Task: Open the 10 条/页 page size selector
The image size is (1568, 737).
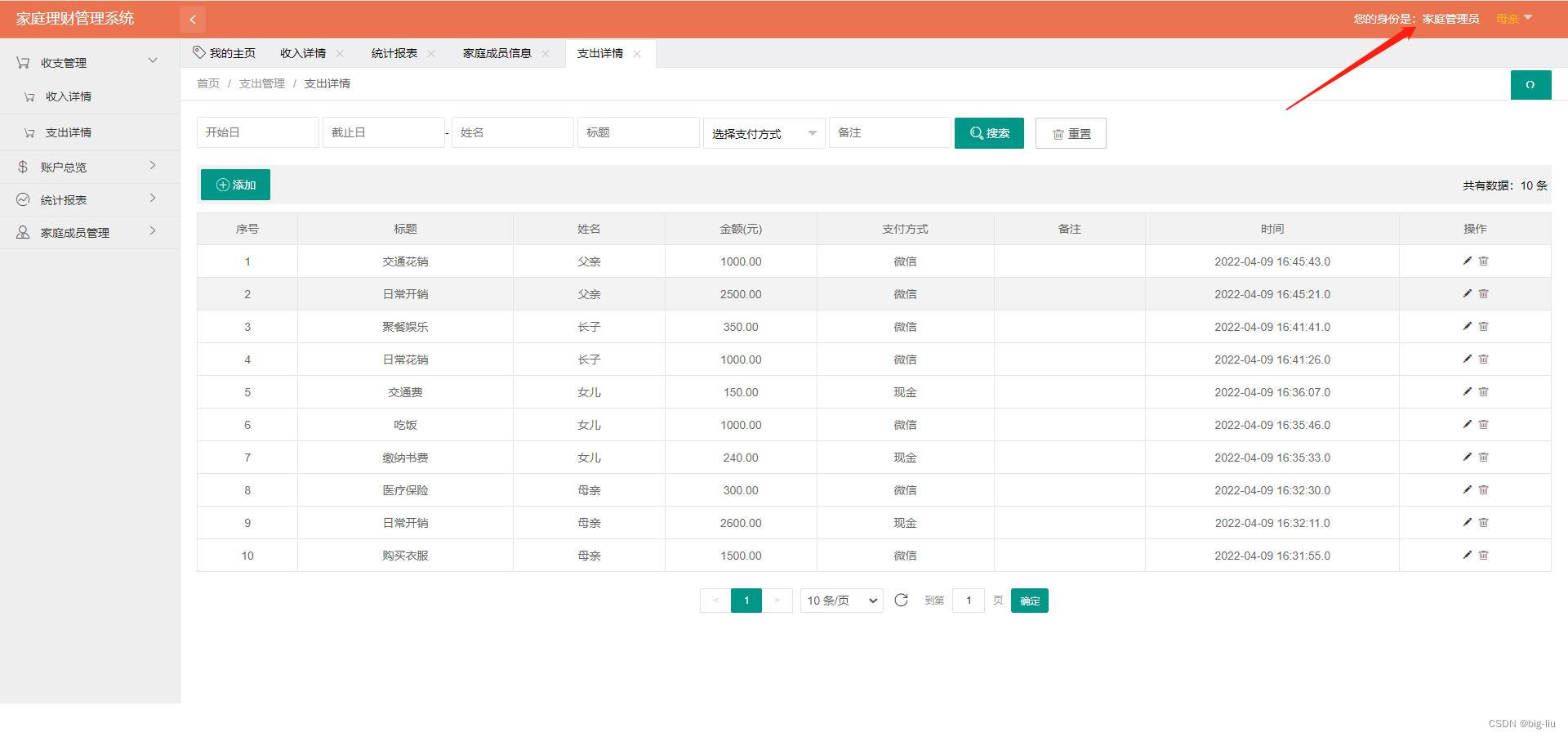Action: tap(842, 601)
